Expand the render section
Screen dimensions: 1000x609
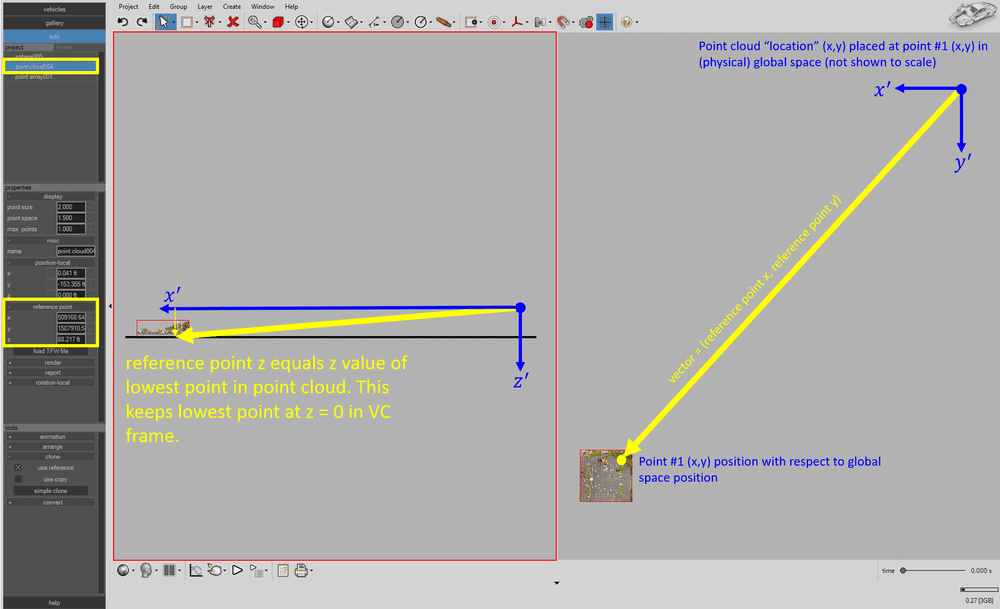click(52, 363)
